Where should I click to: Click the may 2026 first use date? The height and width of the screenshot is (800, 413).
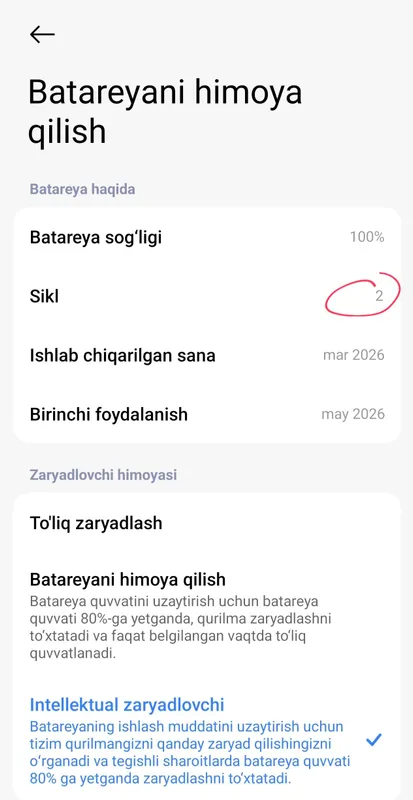tap(353, 414)
